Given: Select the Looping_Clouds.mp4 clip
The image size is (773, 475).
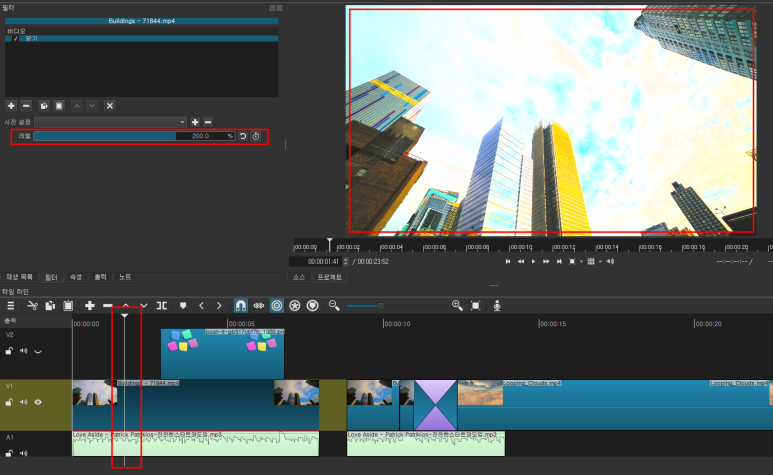Looking at the screenshot, I should 615,405.
